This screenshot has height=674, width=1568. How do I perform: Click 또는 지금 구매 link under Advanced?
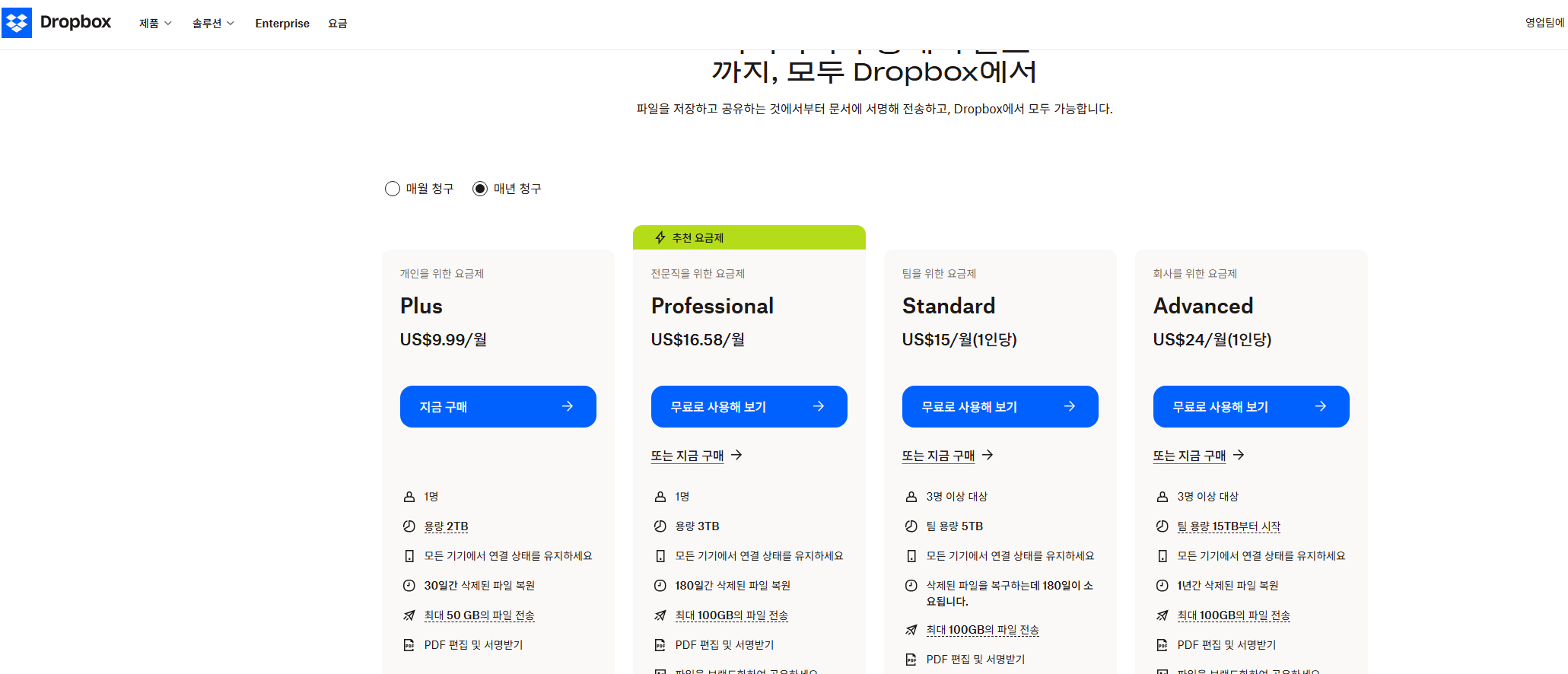[x=1189, y=456]
